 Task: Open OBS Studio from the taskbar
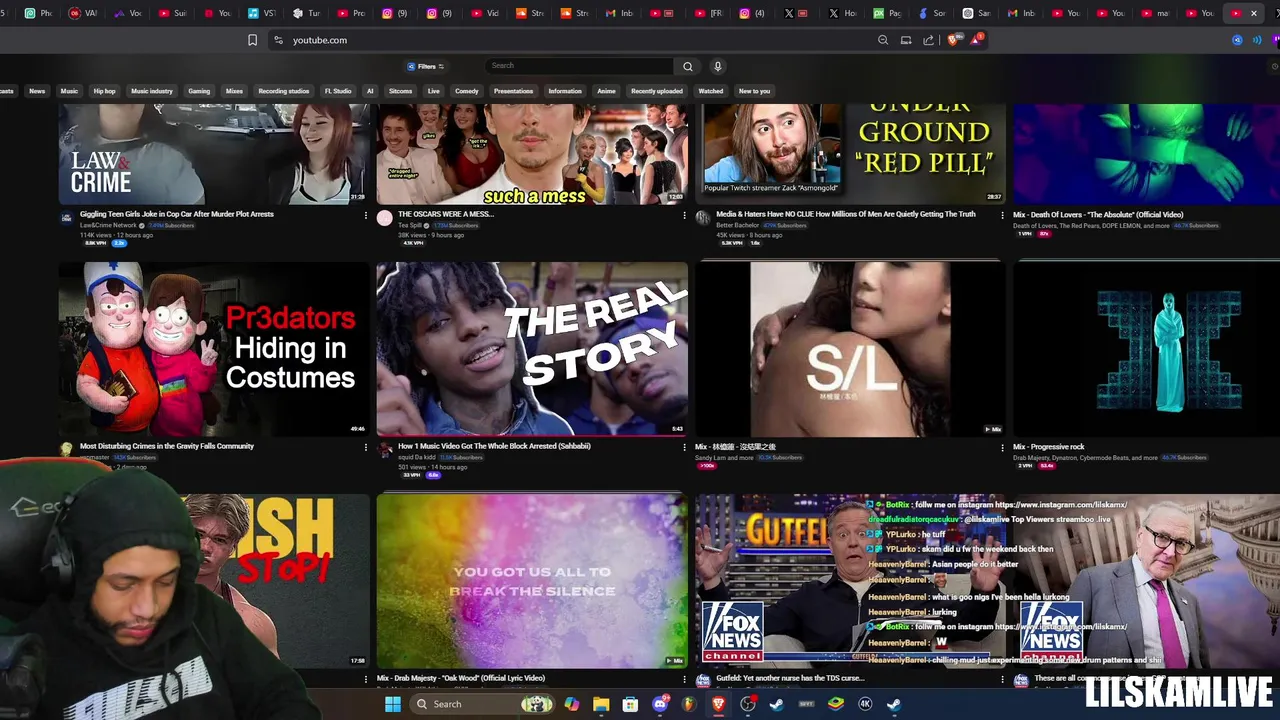[x=748, y=704]
